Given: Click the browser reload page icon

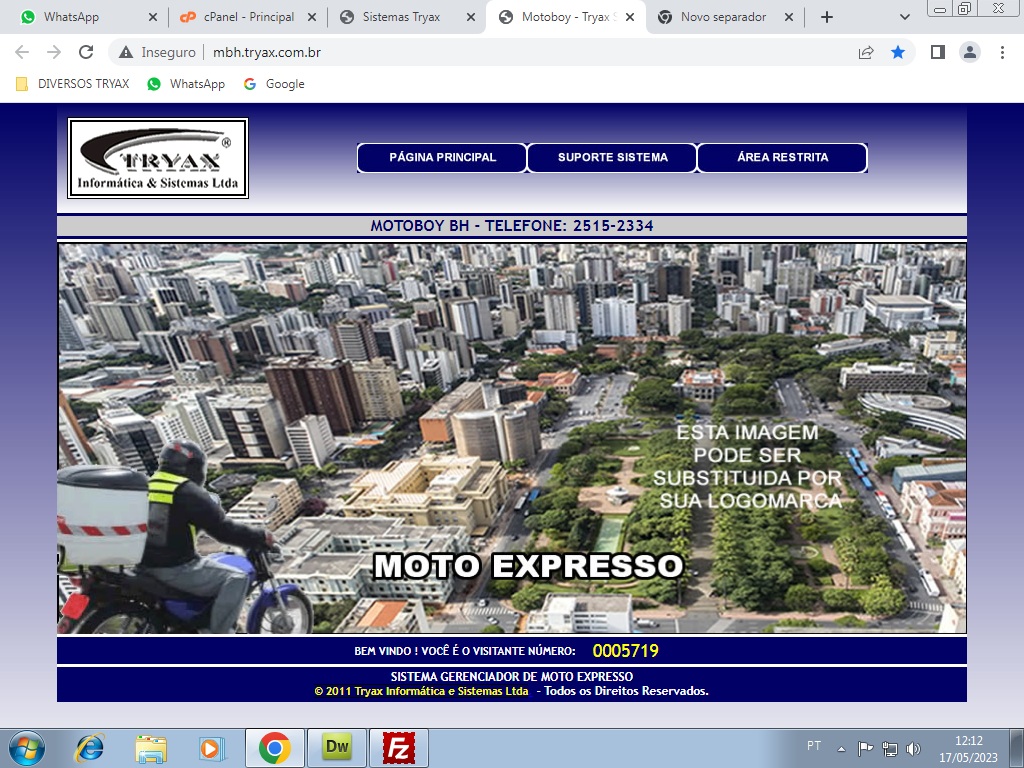Looking at the screenshot, I should (86, 52).
